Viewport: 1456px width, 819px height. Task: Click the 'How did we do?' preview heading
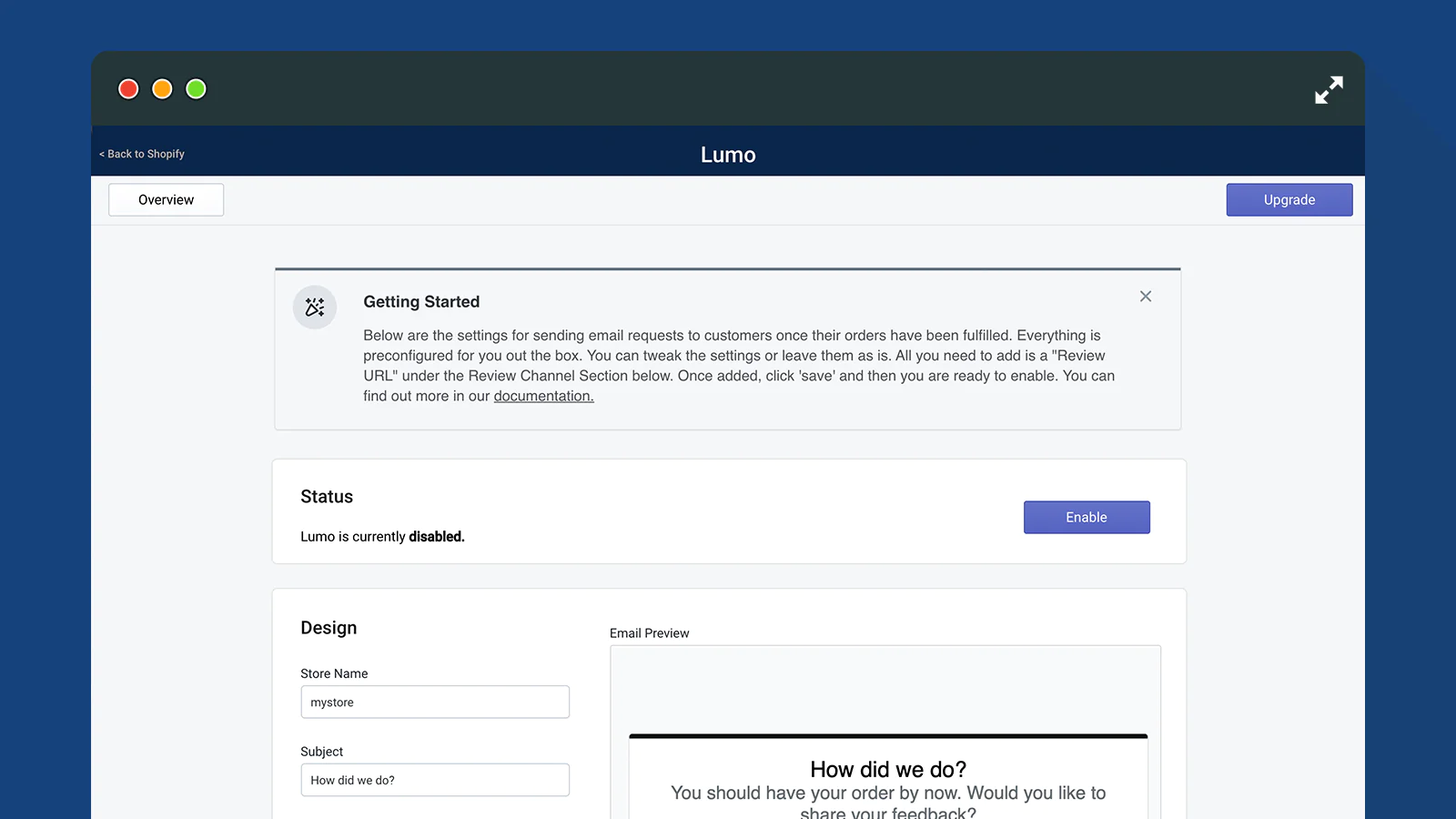point(888,770)
